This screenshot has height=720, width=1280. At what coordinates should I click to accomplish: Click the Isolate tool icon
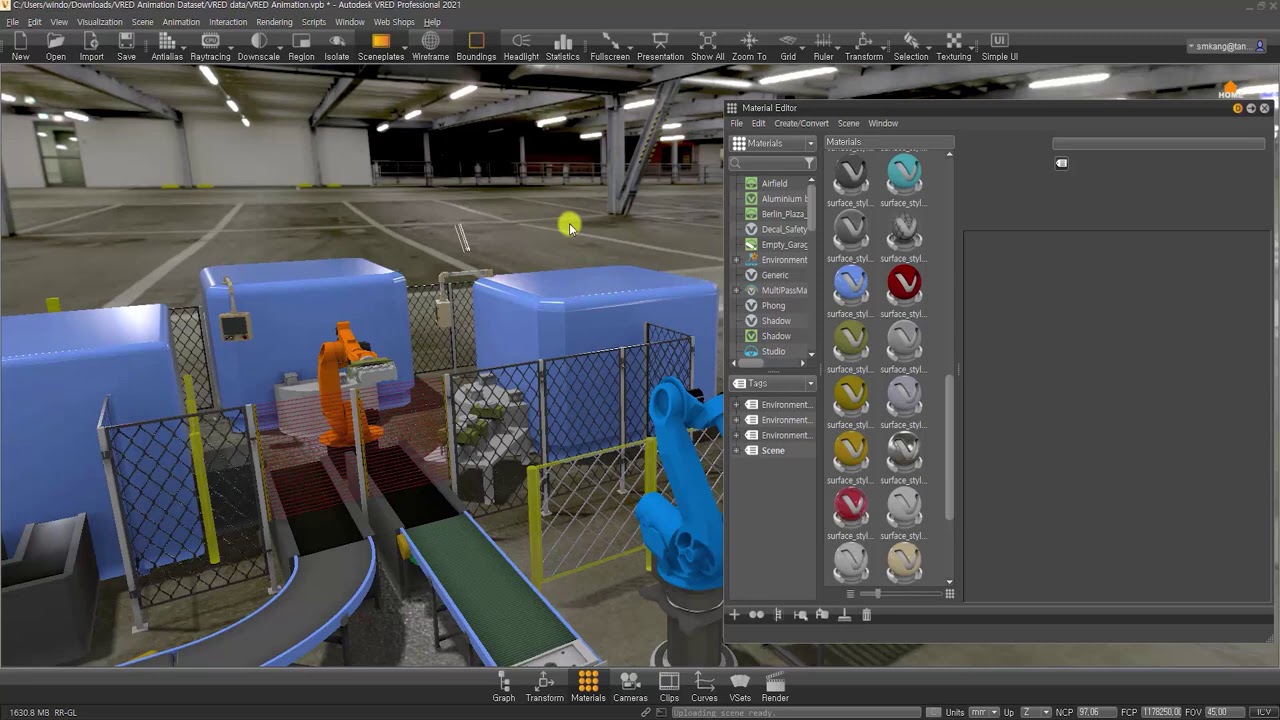[x=337, y=46]
